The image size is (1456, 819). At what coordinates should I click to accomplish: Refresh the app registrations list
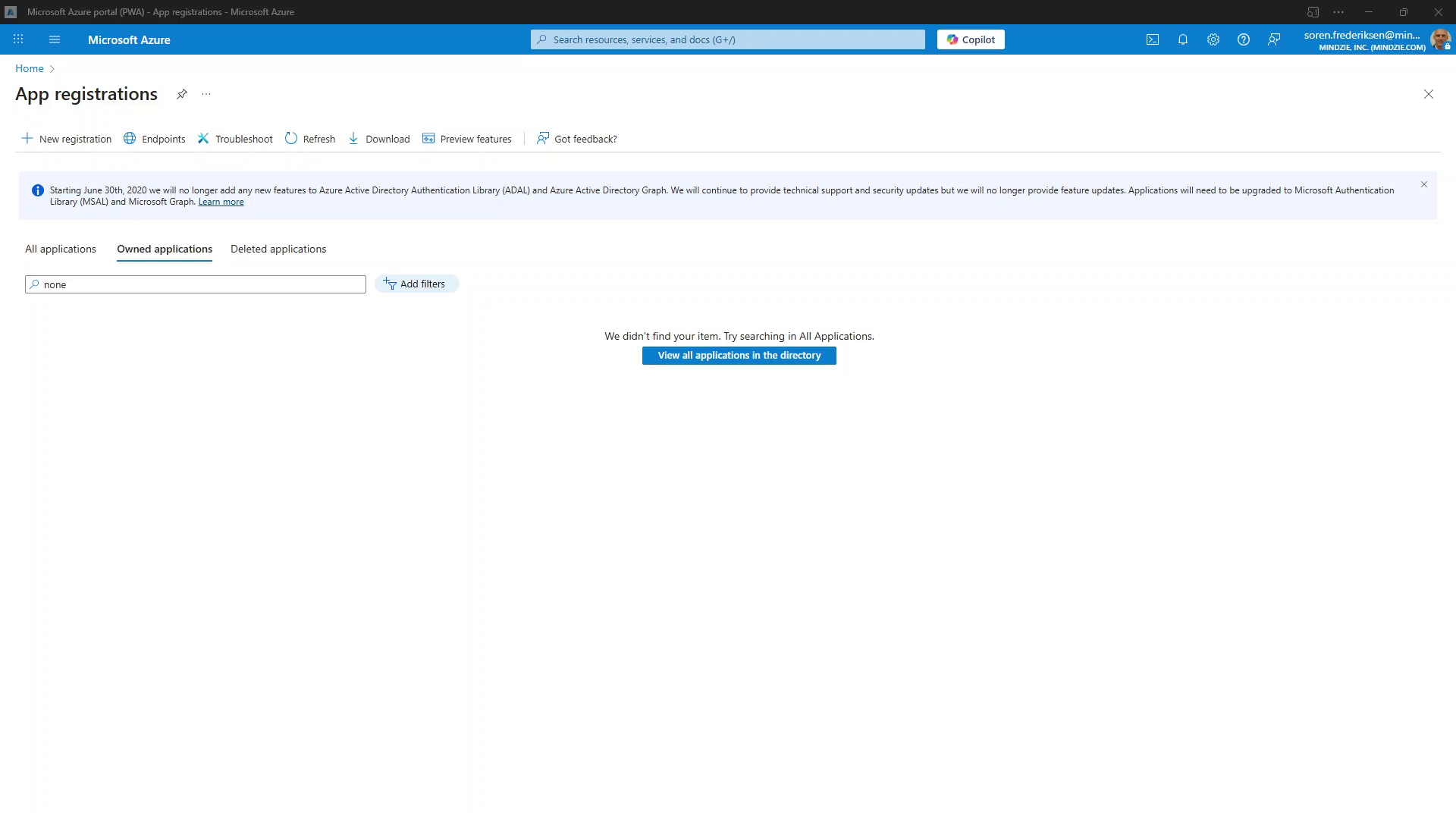click(x=310, y=139)
